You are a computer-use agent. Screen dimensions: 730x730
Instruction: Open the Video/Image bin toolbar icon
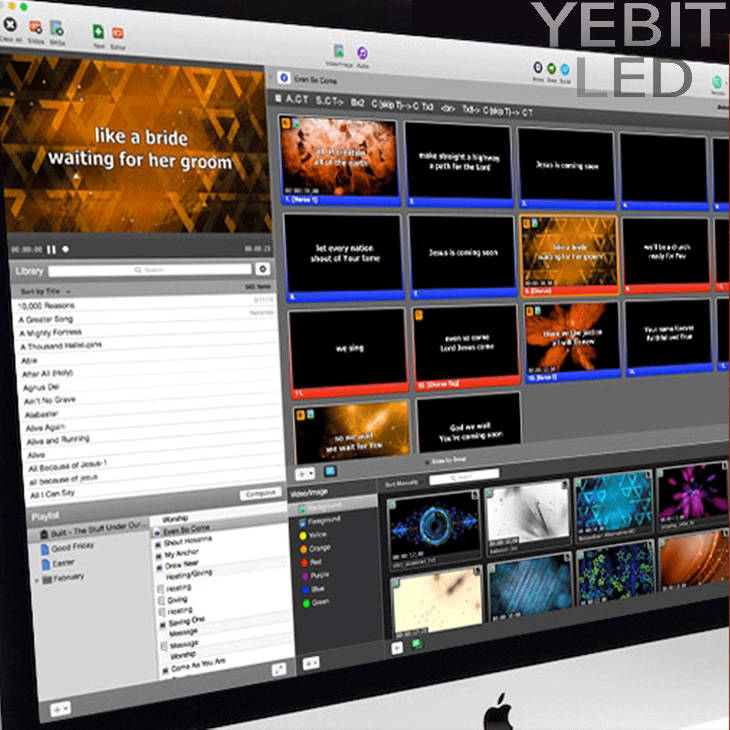[339, 51]
